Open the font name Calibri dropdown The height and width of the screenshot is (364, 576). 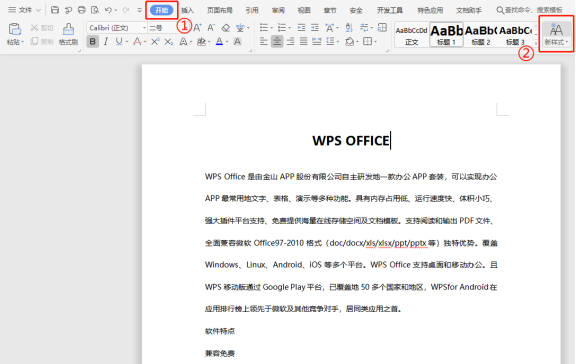click(144, 28)
